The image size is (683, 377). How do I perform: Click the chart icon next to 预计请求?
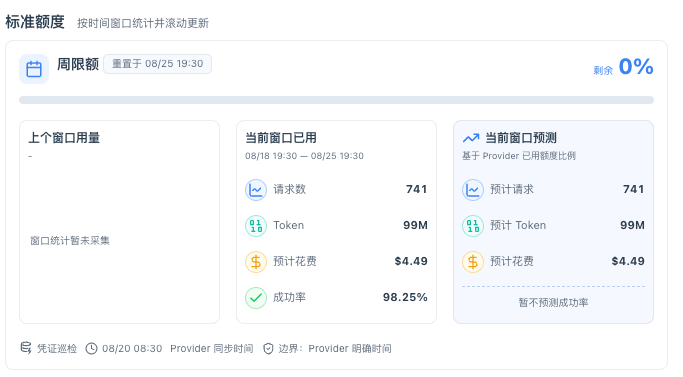click(473, 190)
